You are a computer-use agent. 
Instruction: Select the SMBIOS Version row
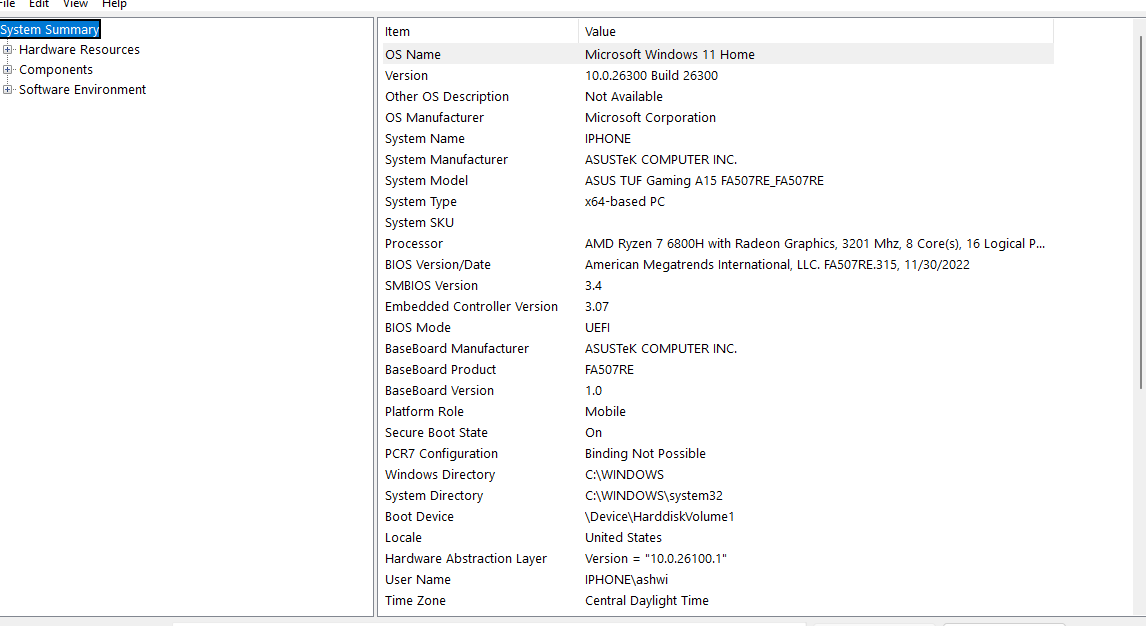[x=718, y=286]
